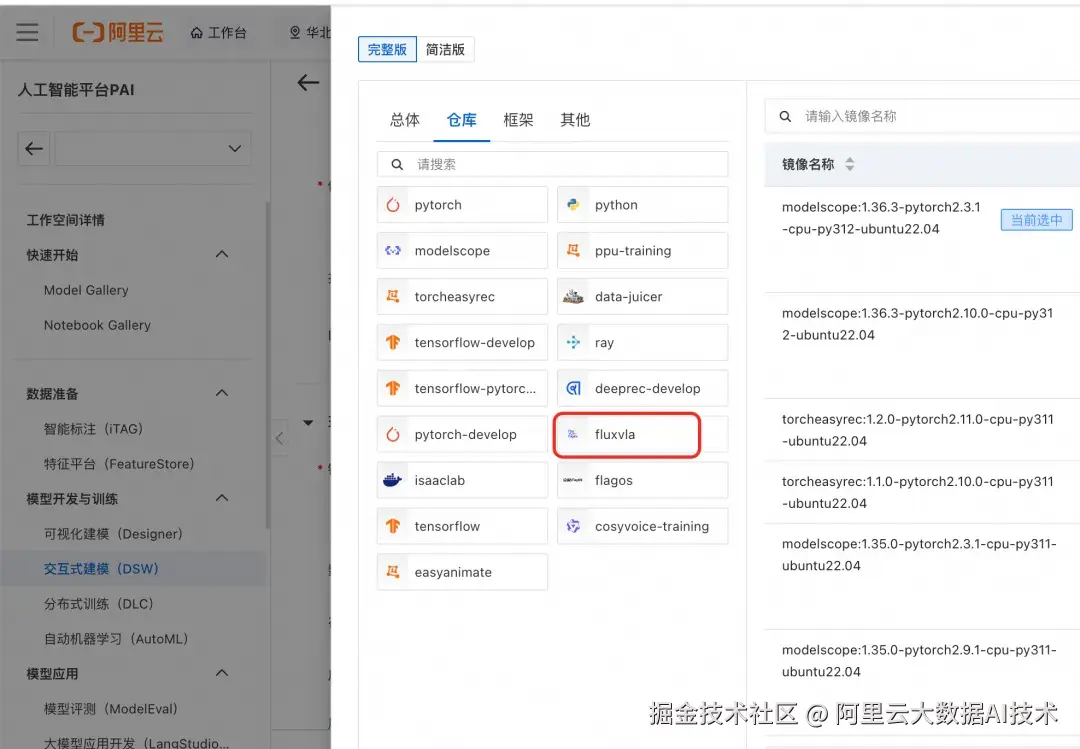Click the search icon in repository search
The image size is (1080, 749).
397,165
